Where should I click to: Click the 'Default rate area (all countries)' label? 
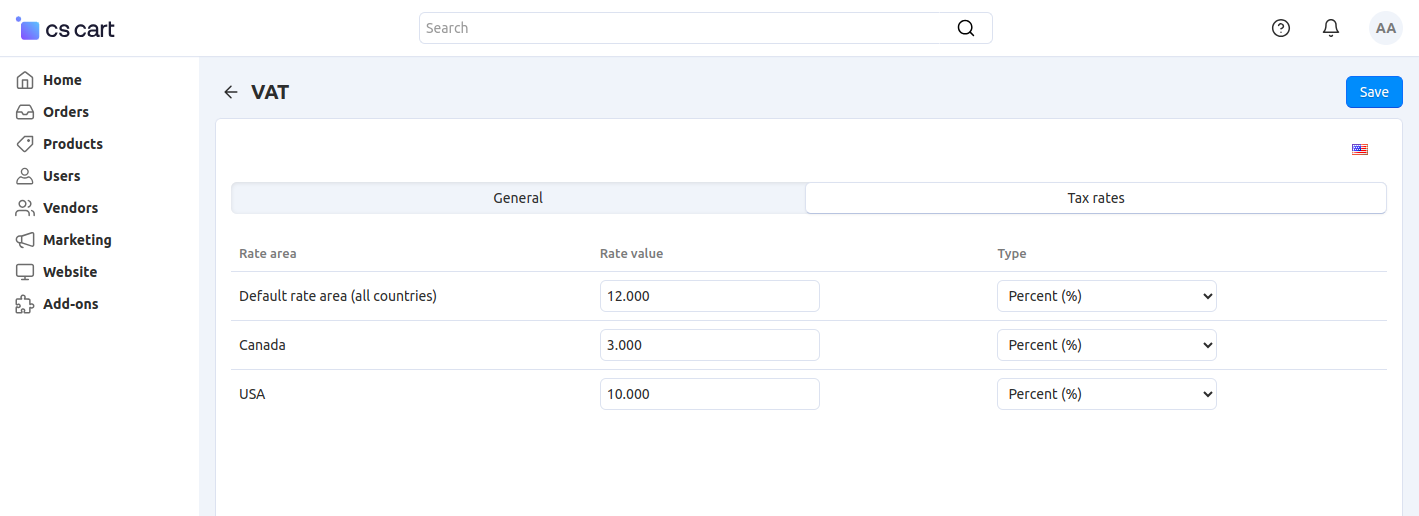pos(338,296)
